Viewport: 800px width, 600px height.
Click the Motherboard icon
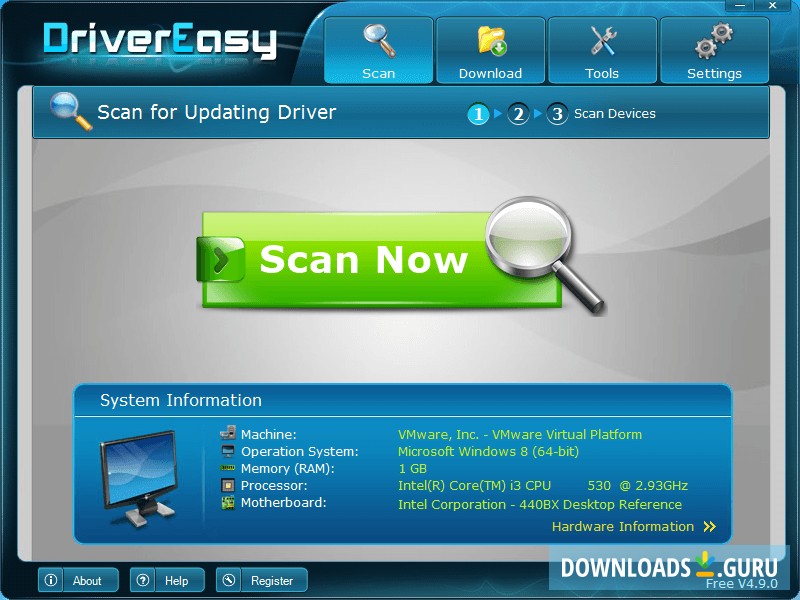click(x=228, y=503)
